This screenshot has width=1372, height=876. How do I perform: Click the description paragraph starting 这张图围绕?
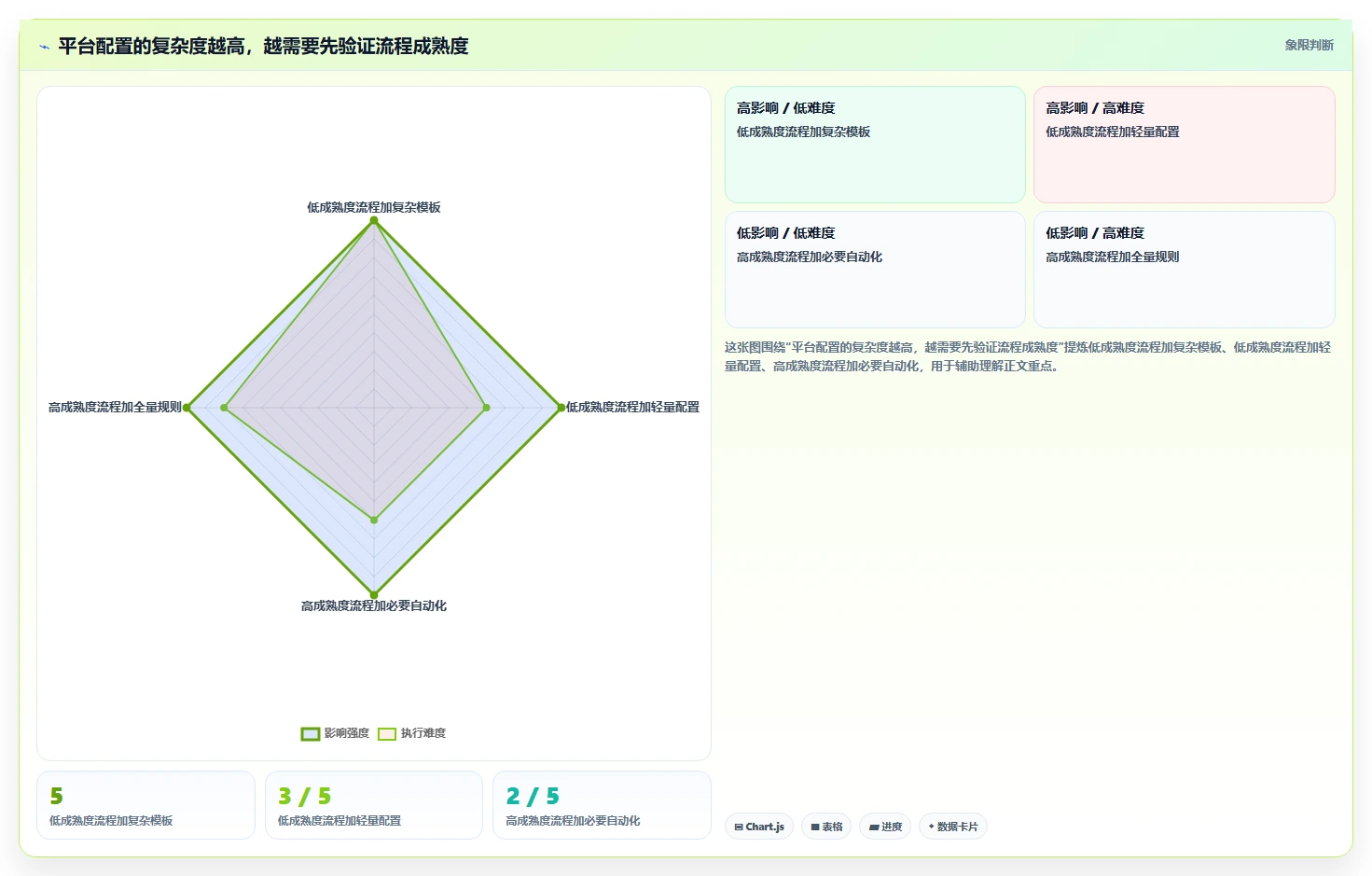[x=1028, y=356]
